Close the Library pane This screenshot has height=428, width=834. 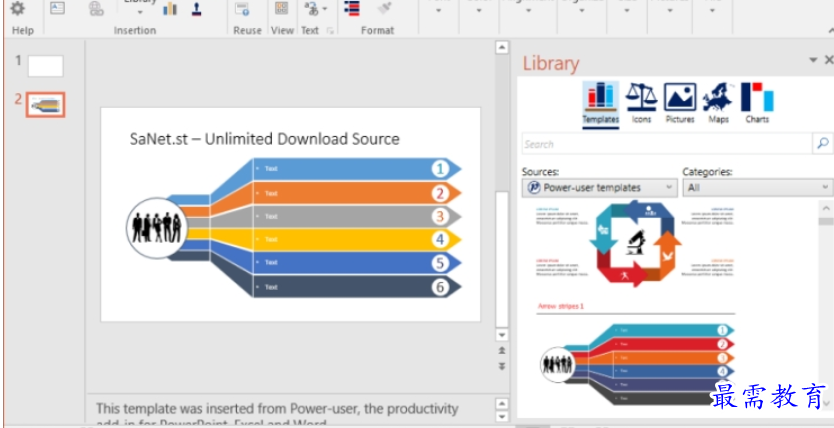tap(828, 60)
